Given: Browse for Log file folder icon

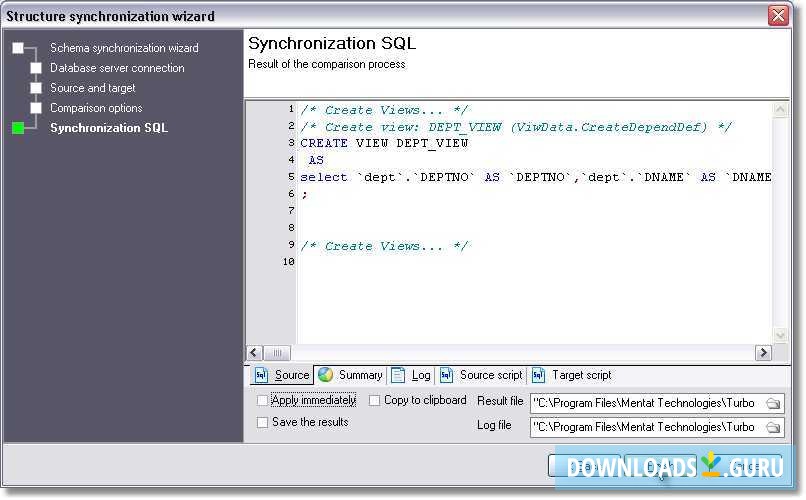Looking at the screenshot, I should 773,427.
